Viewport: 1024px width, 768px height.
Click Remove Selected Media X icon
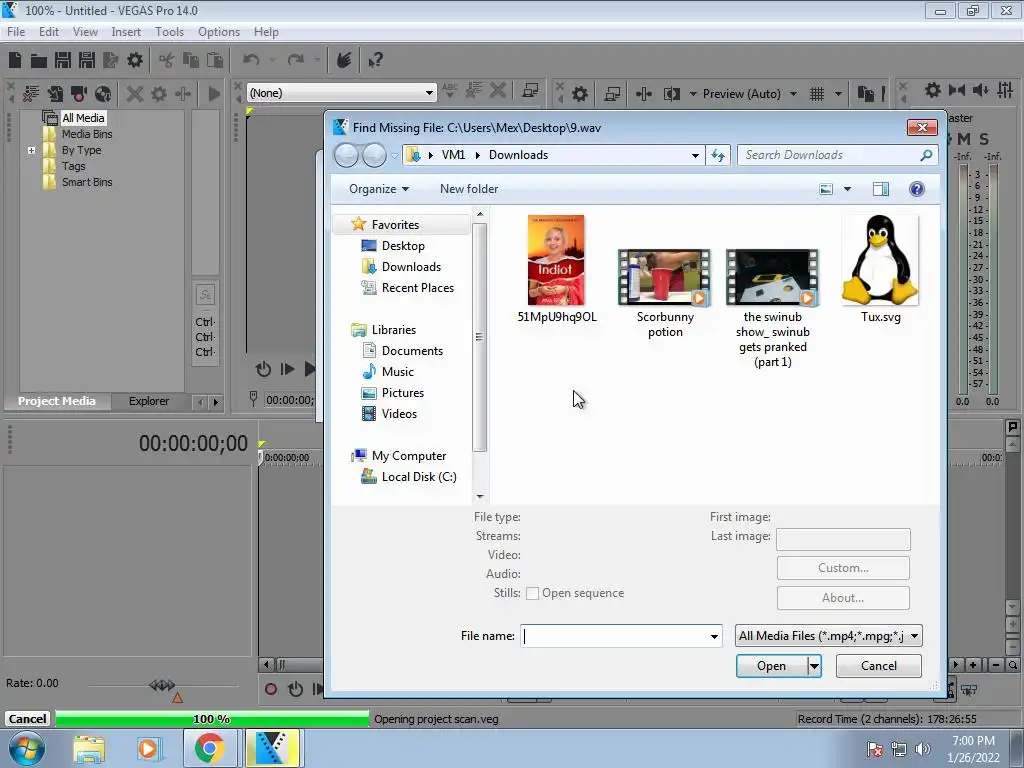(x=135, y=93)
